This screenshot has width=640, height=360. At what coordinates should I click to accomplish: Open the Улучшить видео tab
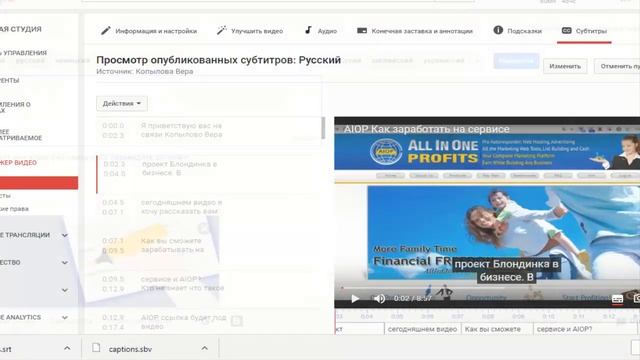[249, 31]
